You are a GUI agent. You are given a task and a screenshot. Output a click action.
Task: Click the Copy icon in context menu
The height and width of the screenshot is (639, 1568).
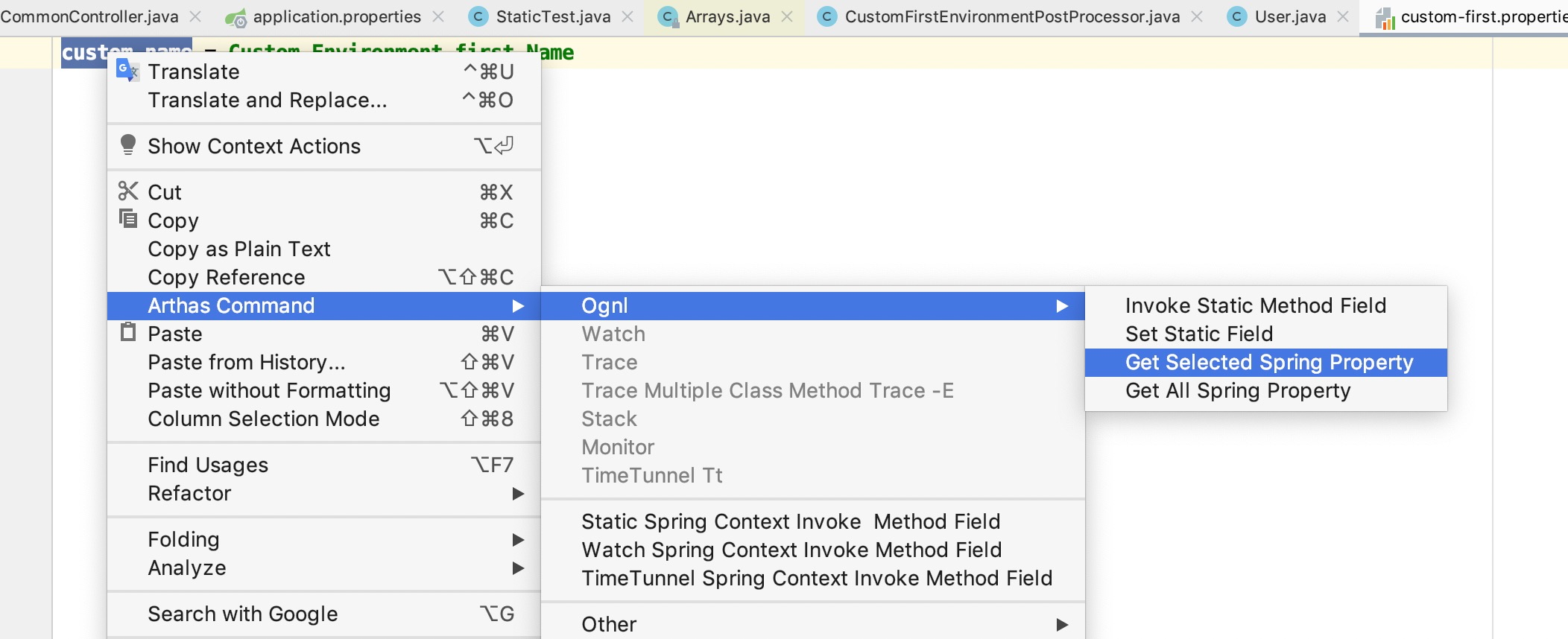click(x=128, y=219)
